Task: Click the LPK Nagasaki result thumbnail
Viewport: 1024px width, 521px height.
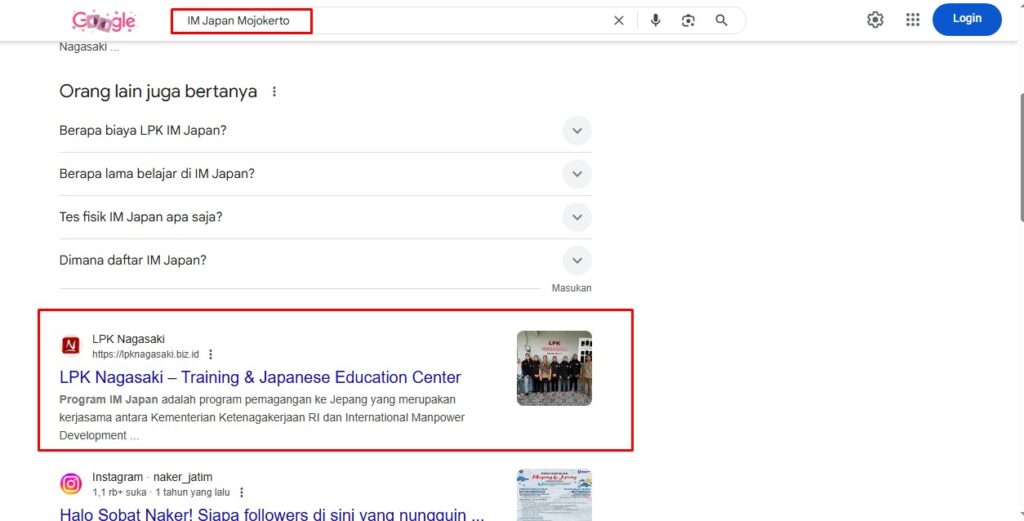Action: 554,368
